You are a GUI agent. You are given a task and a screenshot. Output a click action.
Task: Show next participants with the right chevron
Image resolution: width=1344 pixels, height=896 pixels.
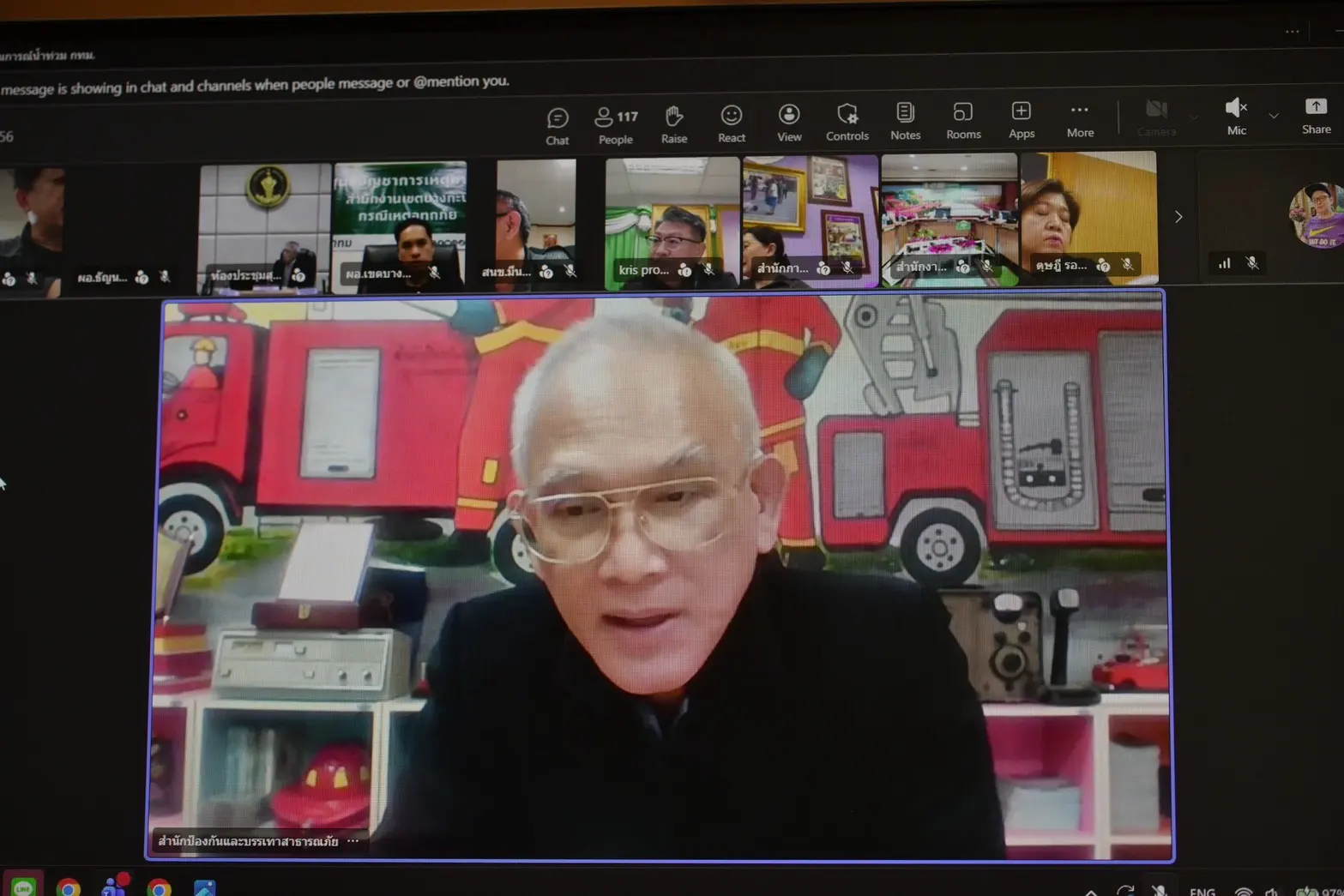point(1178,217)
